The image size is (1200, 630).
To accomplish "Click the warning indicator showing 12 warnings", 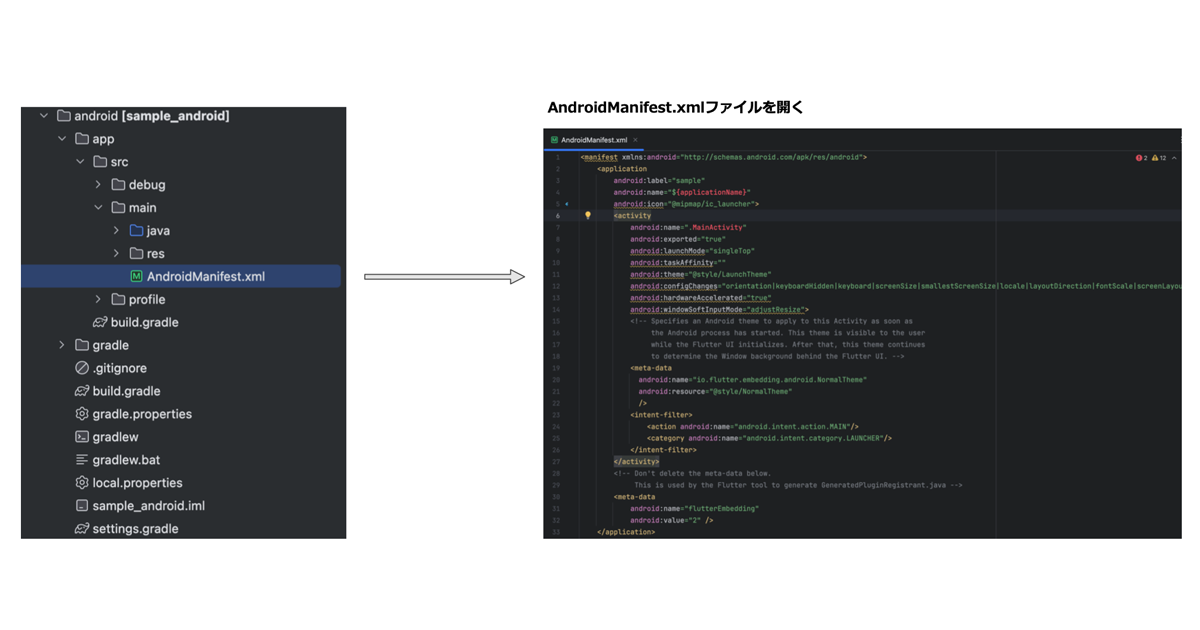I will pos(1157,157).
